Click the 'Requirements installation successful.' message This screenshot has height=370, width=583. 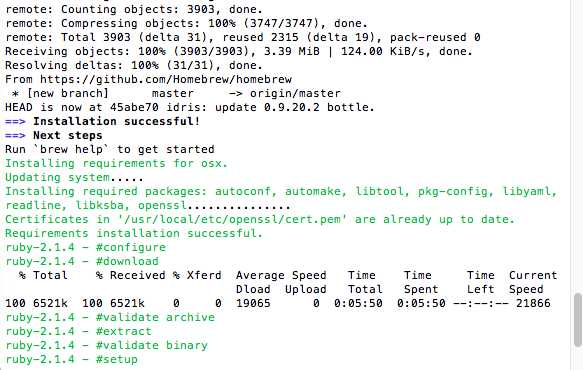pyautogui.click(x=134, y=234)
